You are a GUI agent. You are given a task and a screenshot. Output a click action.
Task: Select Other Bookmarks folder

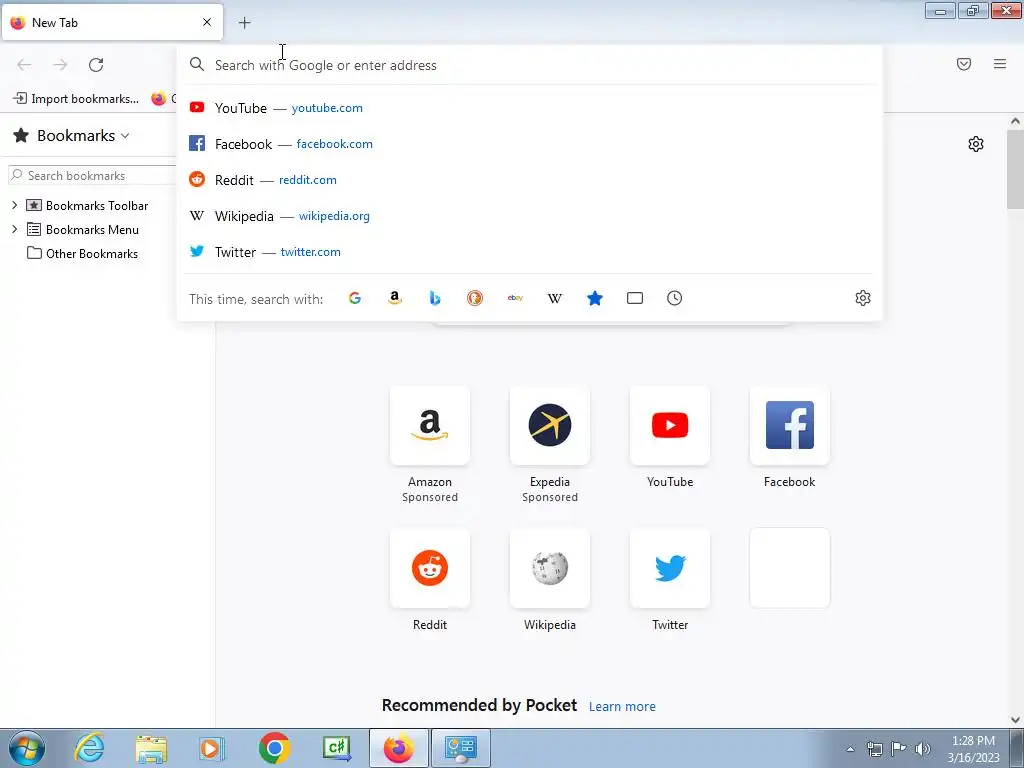(82, 253)
